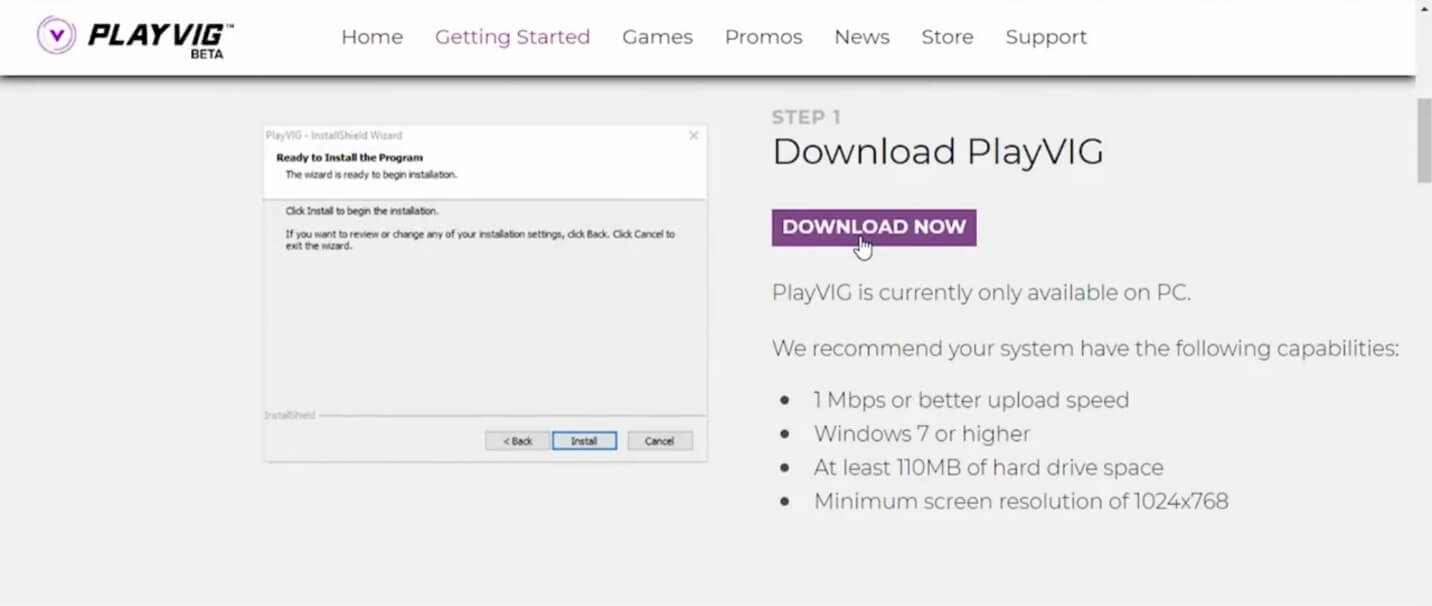Click the page's vertical scrollbar thumb

point(1424,140)
